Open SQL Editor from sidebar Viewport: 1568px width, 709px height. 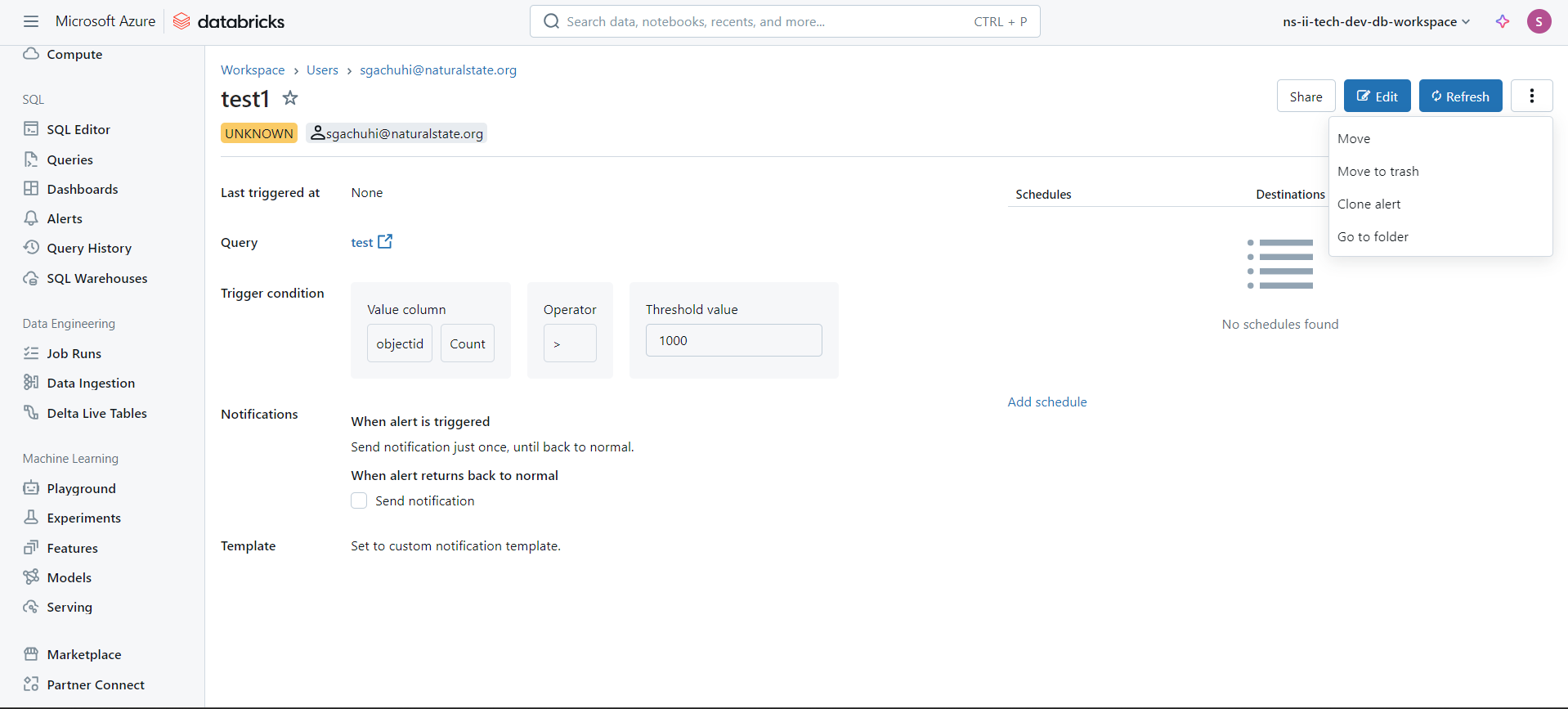click(x=78, y=129)
